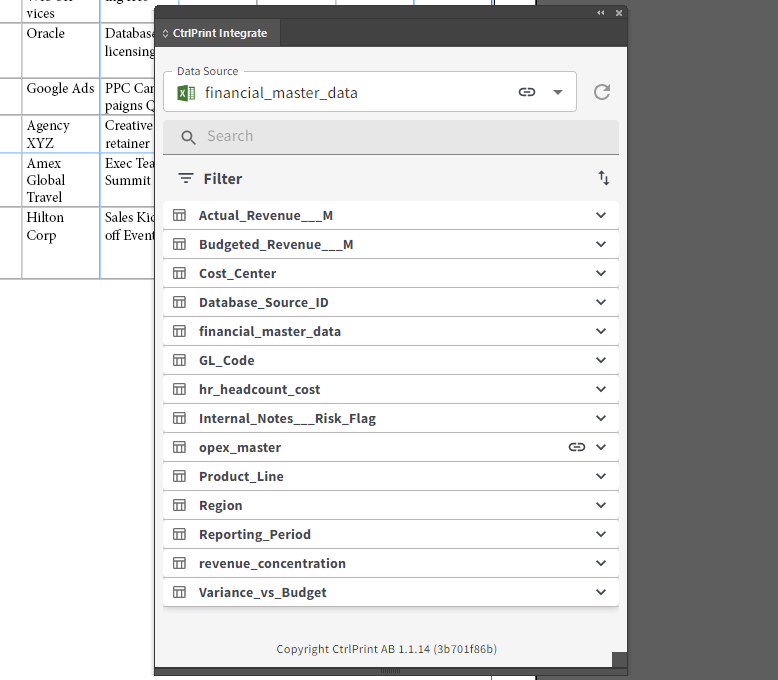Click the table icon beside Cost_Center
Image resolution: width=778 pixels, height=680 pixels.
pos(180,273)
